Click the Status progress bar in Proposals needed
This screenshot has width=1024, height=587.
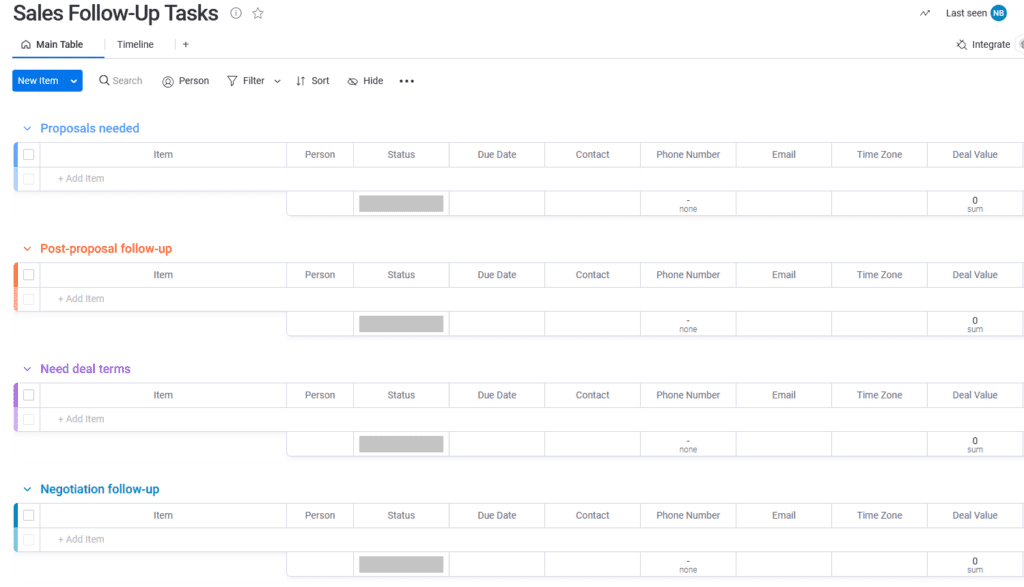(x=400, y=203)
